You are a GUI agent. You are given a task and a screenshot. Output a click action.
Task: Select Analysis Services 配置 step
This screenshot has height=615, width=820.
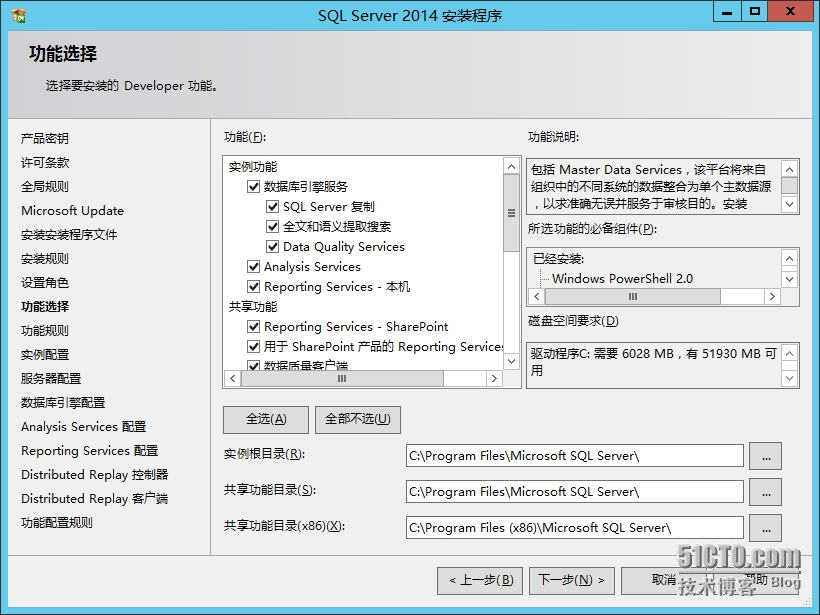84,427
